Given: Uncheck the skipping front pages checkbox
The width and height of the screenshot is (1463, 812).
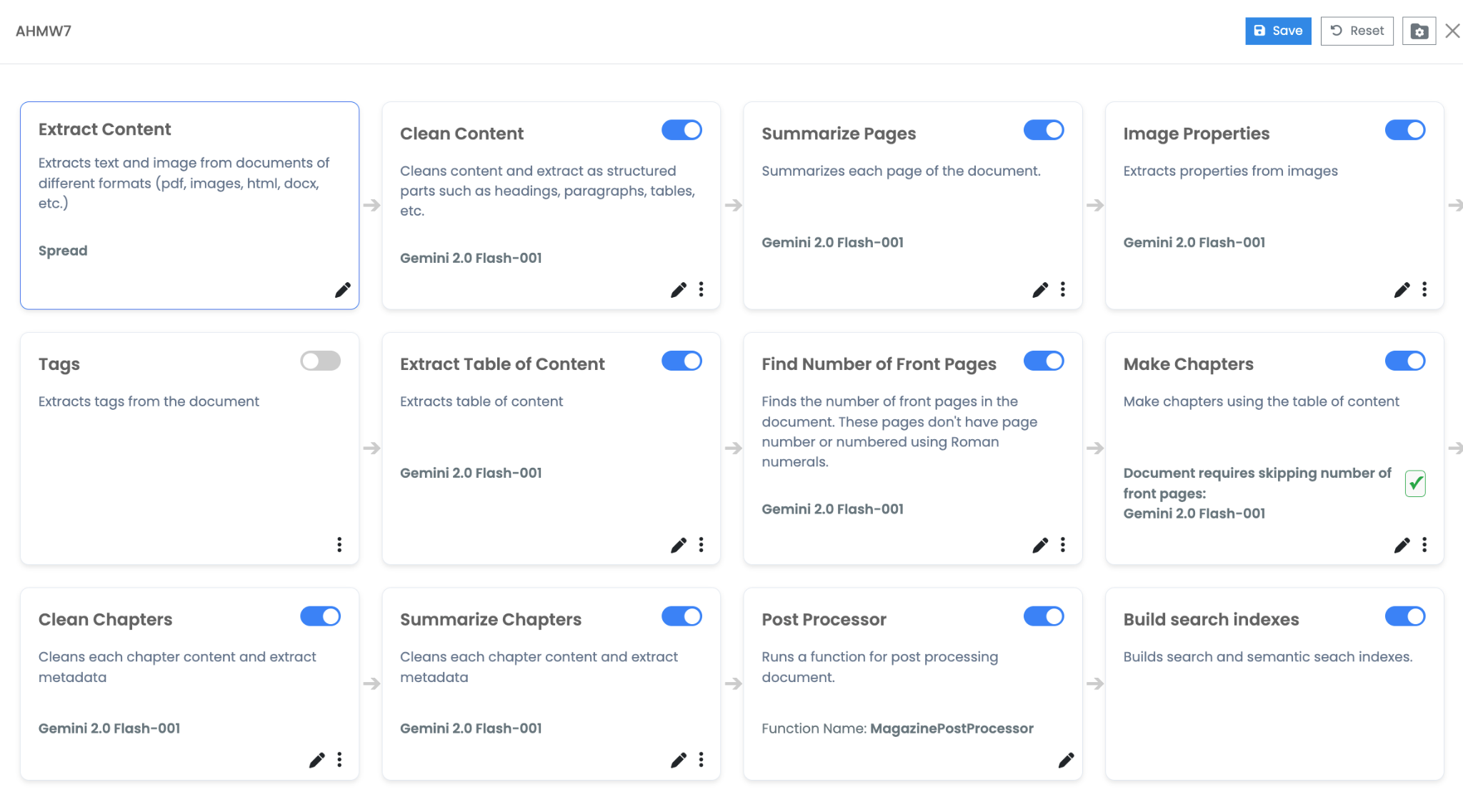Looking at the screenshot, I should [x=1415, y=483].
